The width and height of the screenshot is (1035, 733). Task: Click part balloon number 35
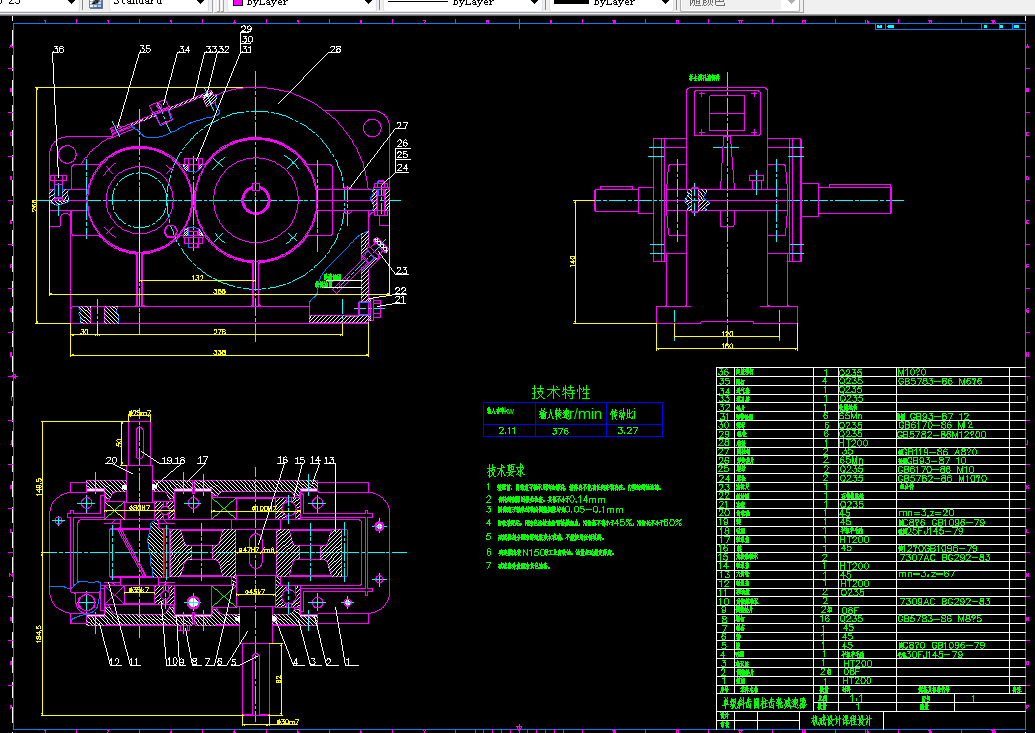(145, 49)
